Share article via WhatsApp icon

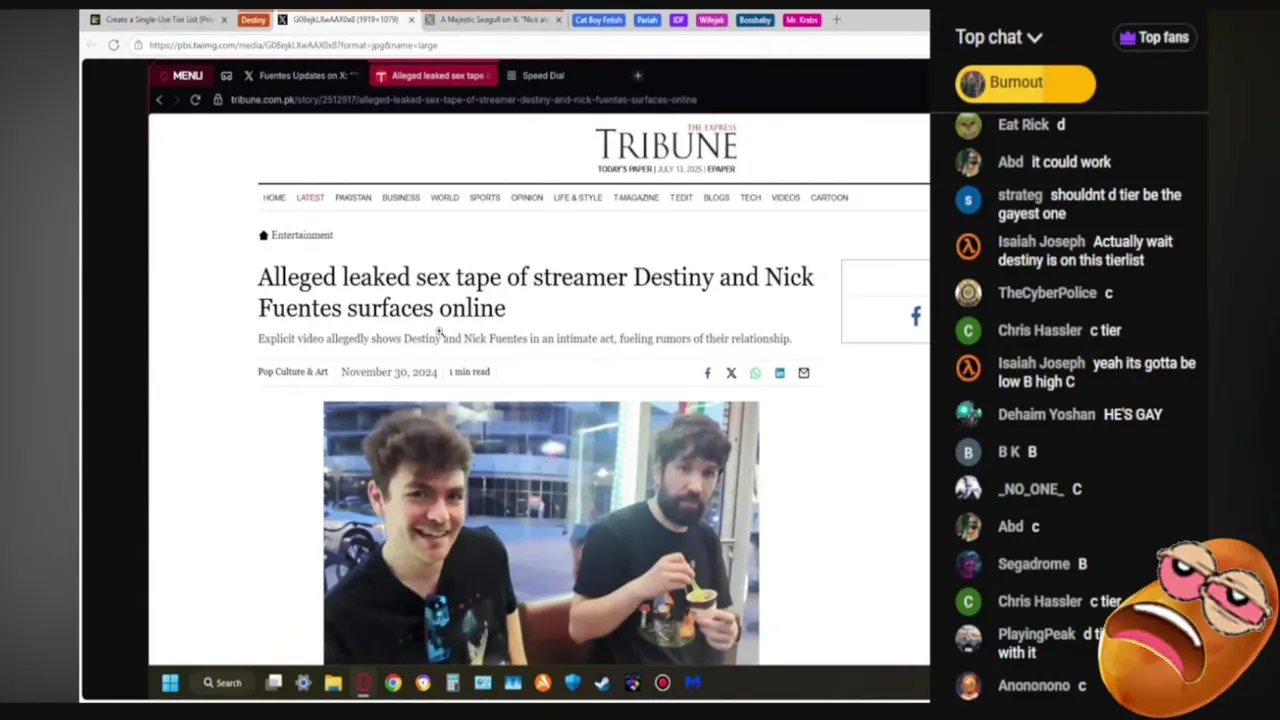click(x=755, y=373)
